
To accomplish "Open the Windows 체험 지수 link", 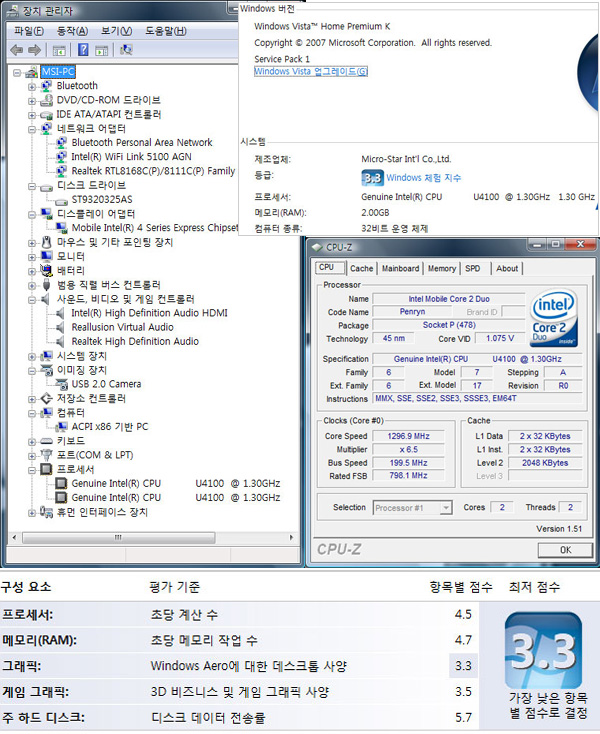I will pyautogui.click(x=424, y=178).
